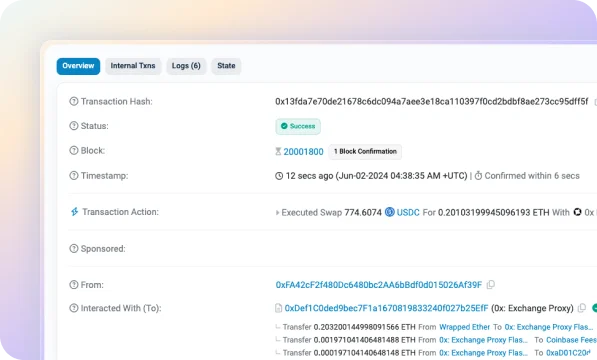Click help icon beside Transaction Hash
Screen dimensions: 597x360
[73, 101]
